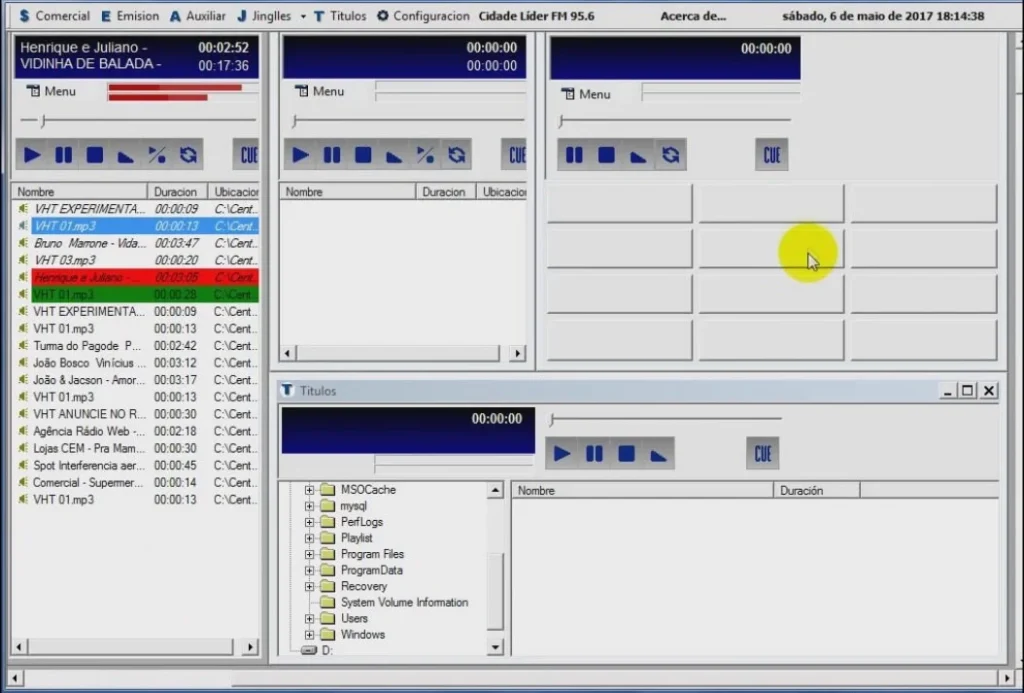Click Nombre column header in Titulos list
Image resolution: width=1024 pixels, height=693 pixels.
point(643,491)
